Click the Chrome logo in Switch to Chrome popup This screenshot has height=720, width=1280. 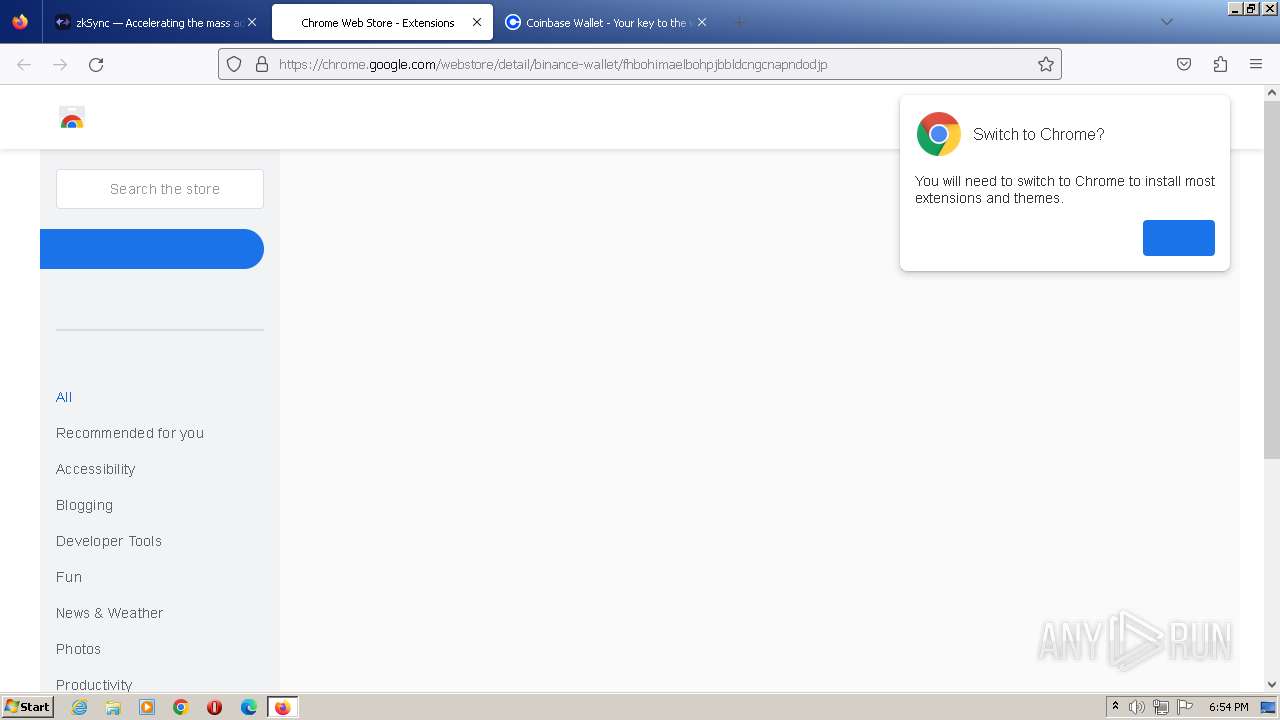coord(939,134)
